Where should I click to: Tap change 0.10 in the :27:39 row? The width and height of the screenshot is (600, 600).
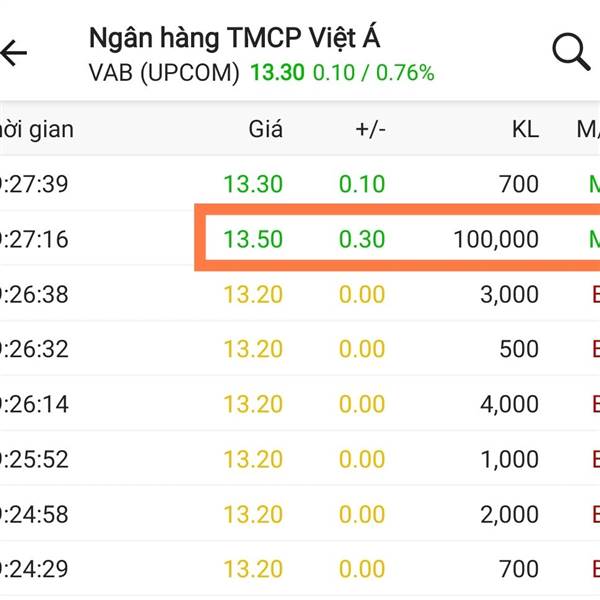point(362,184)
